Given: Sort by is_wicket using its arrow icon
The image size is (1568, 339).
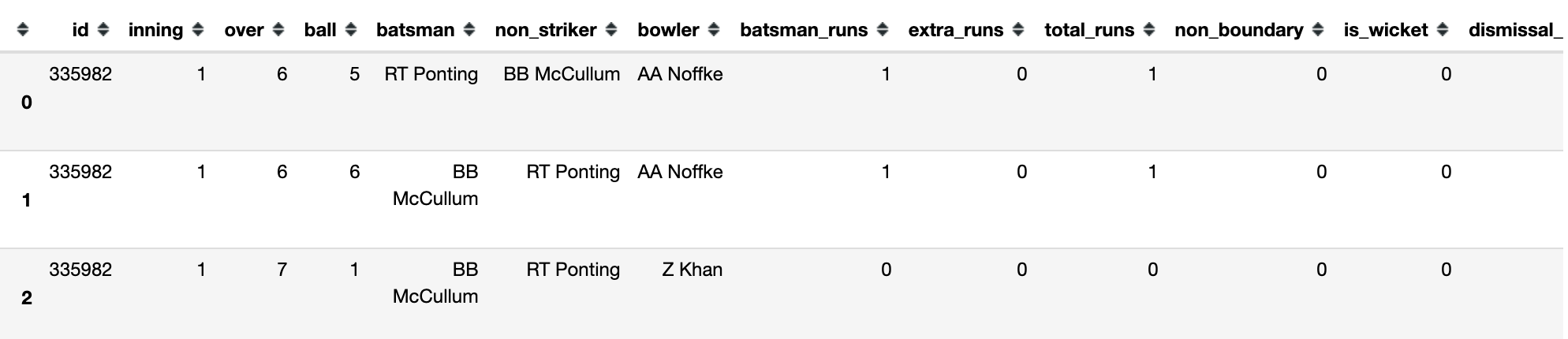Looking at the screenshot, I should (x=1443, y=30).
